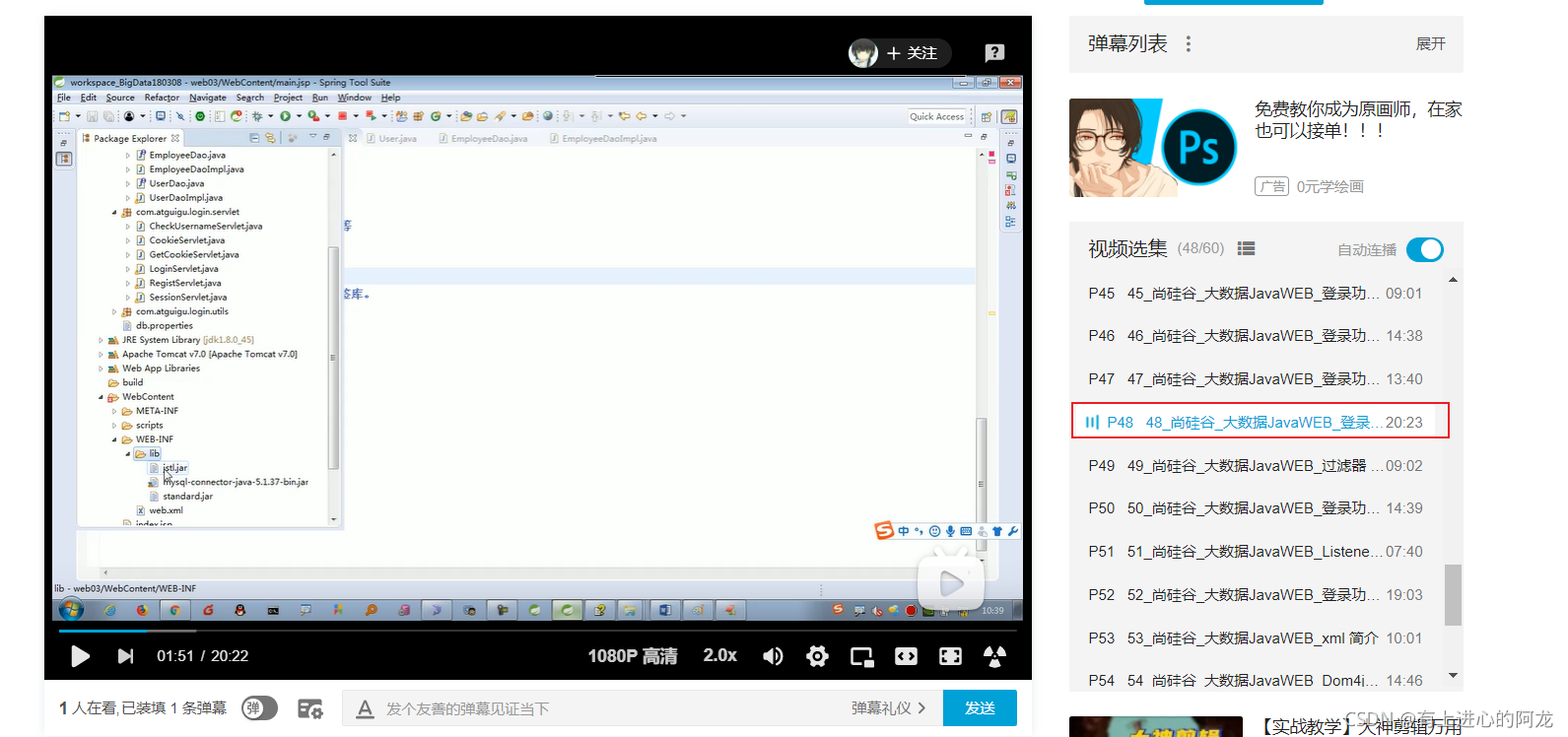Open the player help question-mark icon
Screen dimensions: 1568x737
994,53
